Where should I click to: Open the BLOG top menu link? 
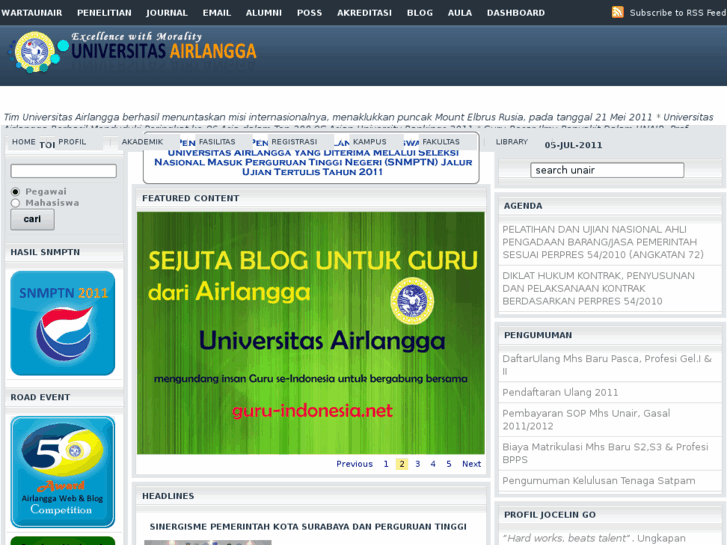(x=420, y=13)
